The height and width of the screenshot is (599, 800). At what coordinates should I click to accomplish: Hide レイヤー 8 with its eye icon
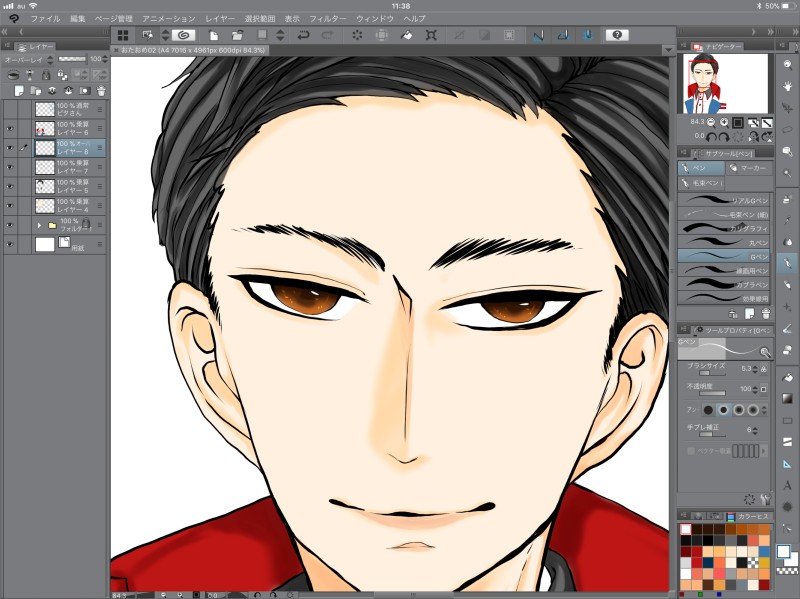10,147
